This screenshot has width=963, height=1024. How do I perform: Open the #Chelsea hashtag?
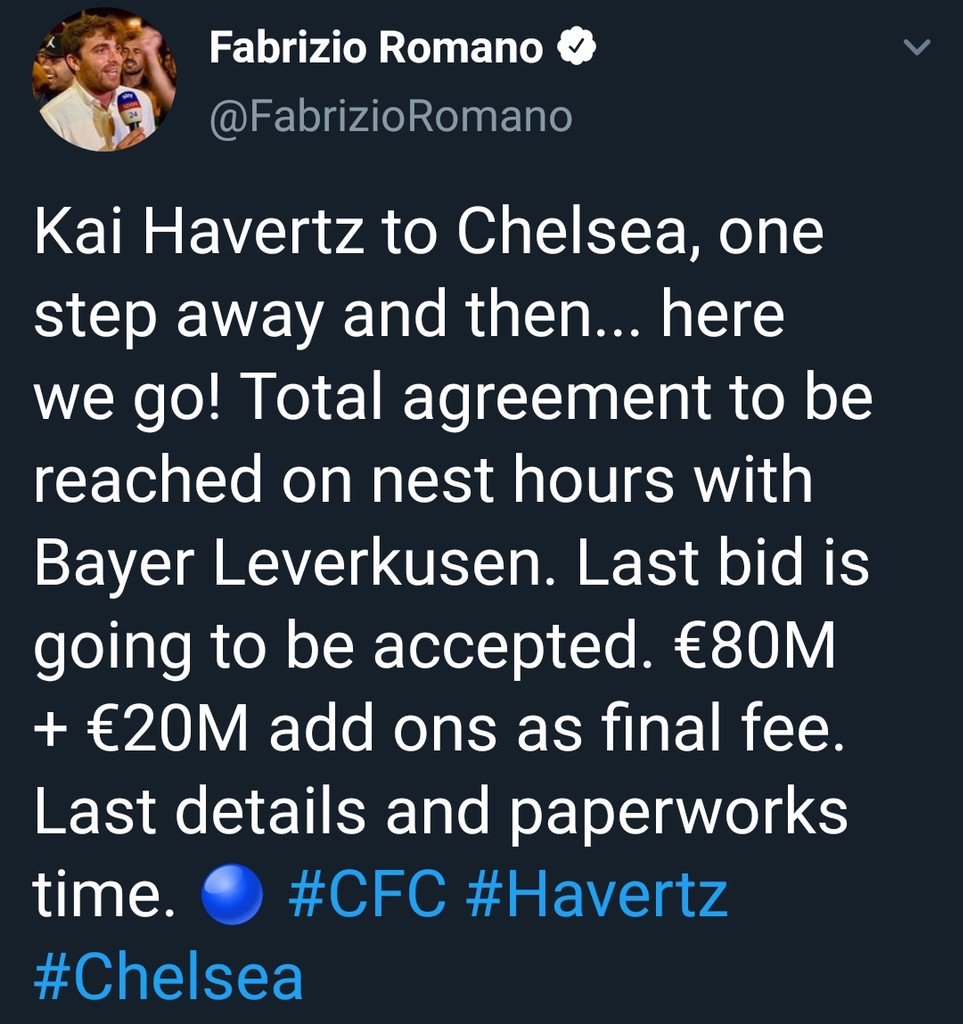[168, 978]
